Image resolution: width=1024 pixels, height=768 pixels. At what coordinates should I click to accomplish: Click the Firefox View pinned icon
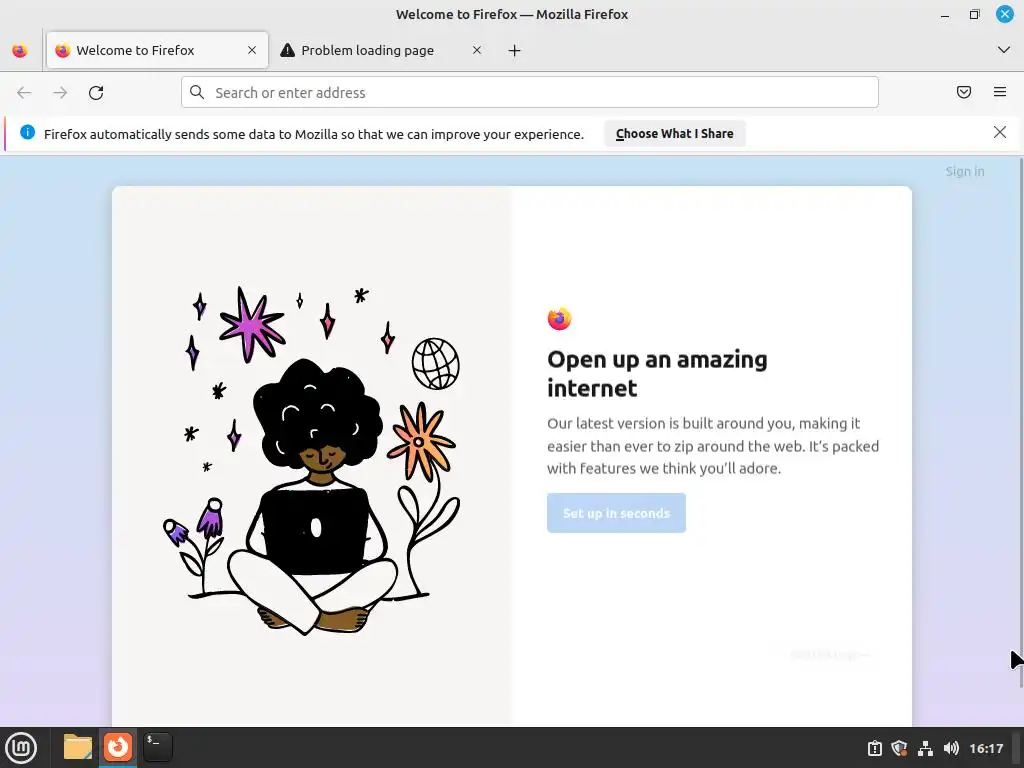[x=20, y=50]
